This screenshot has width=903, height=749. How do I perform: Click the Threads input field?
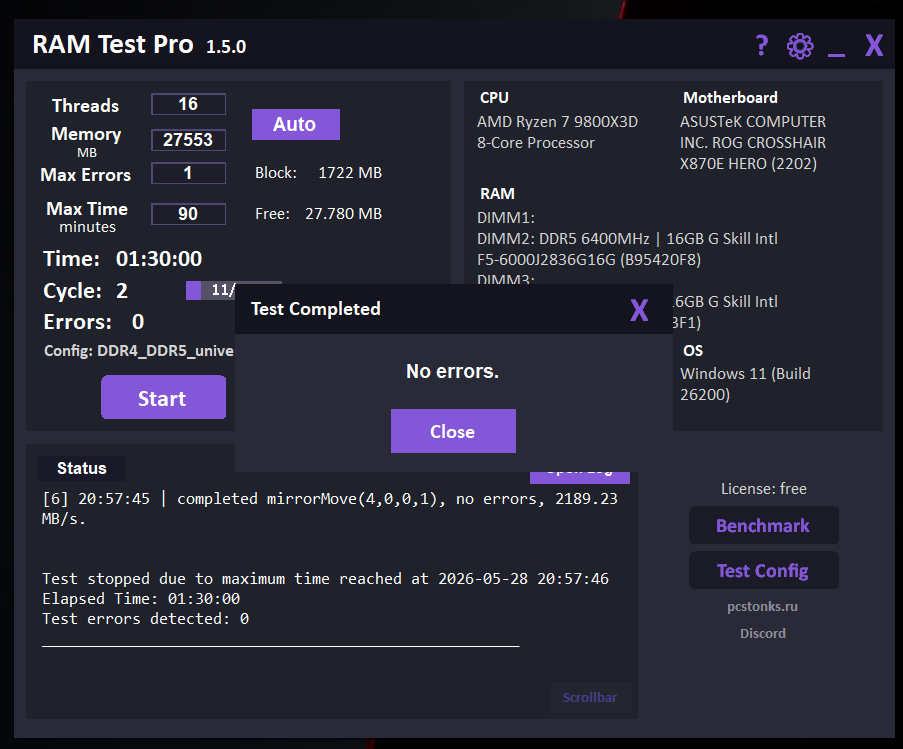pyautogui.click(x=188, y=104)
